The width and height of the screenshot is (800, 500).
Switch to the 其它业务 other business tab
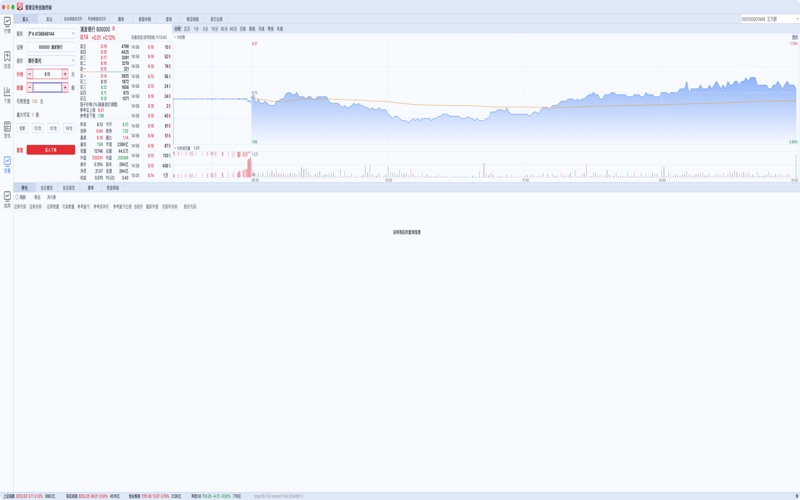(x=216, y=19)
